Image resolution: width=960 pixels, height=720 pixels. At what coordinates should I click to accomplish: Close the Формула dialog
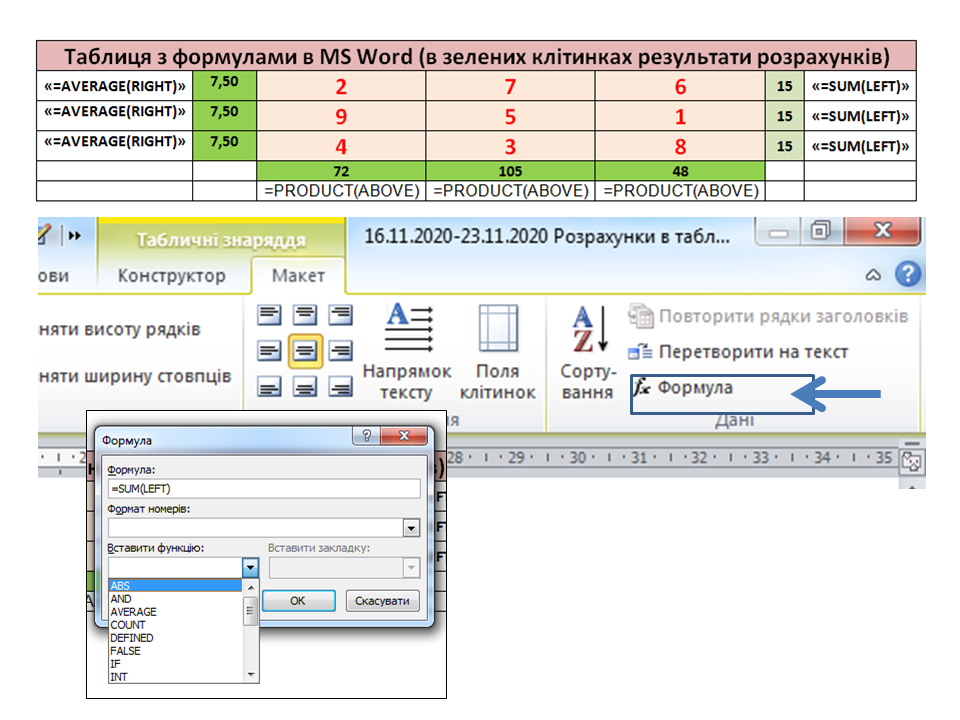pyautogui.click(x=404, y=435)
